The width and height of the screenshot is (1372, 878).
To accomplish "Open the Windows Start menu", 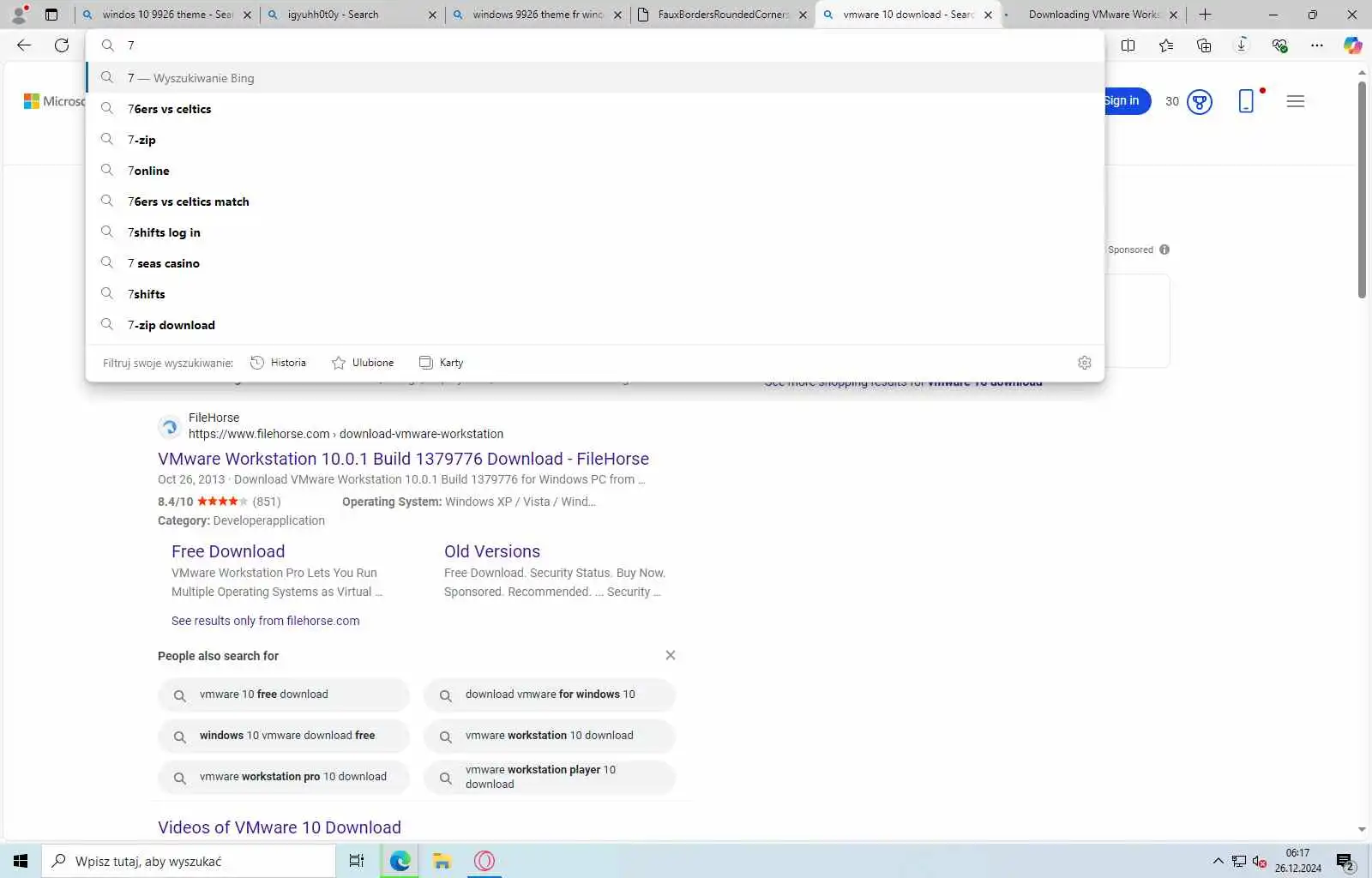I will pyautogui.click(x=21, y=861).
